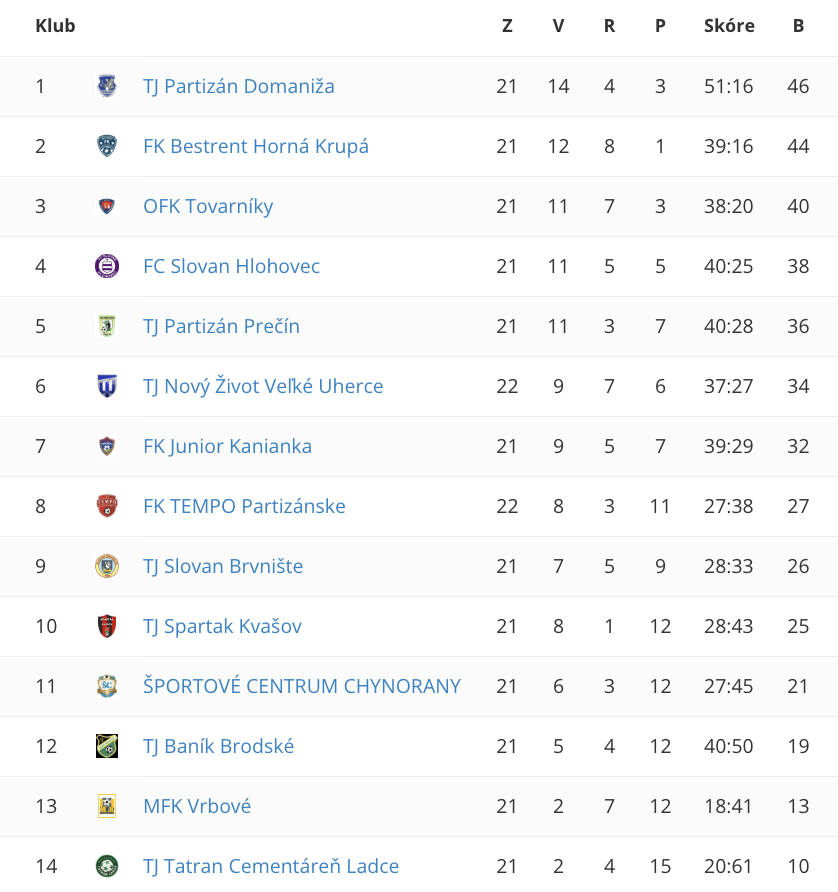Click the red FK TEMPO Partizánske crest

click(107, 506)
